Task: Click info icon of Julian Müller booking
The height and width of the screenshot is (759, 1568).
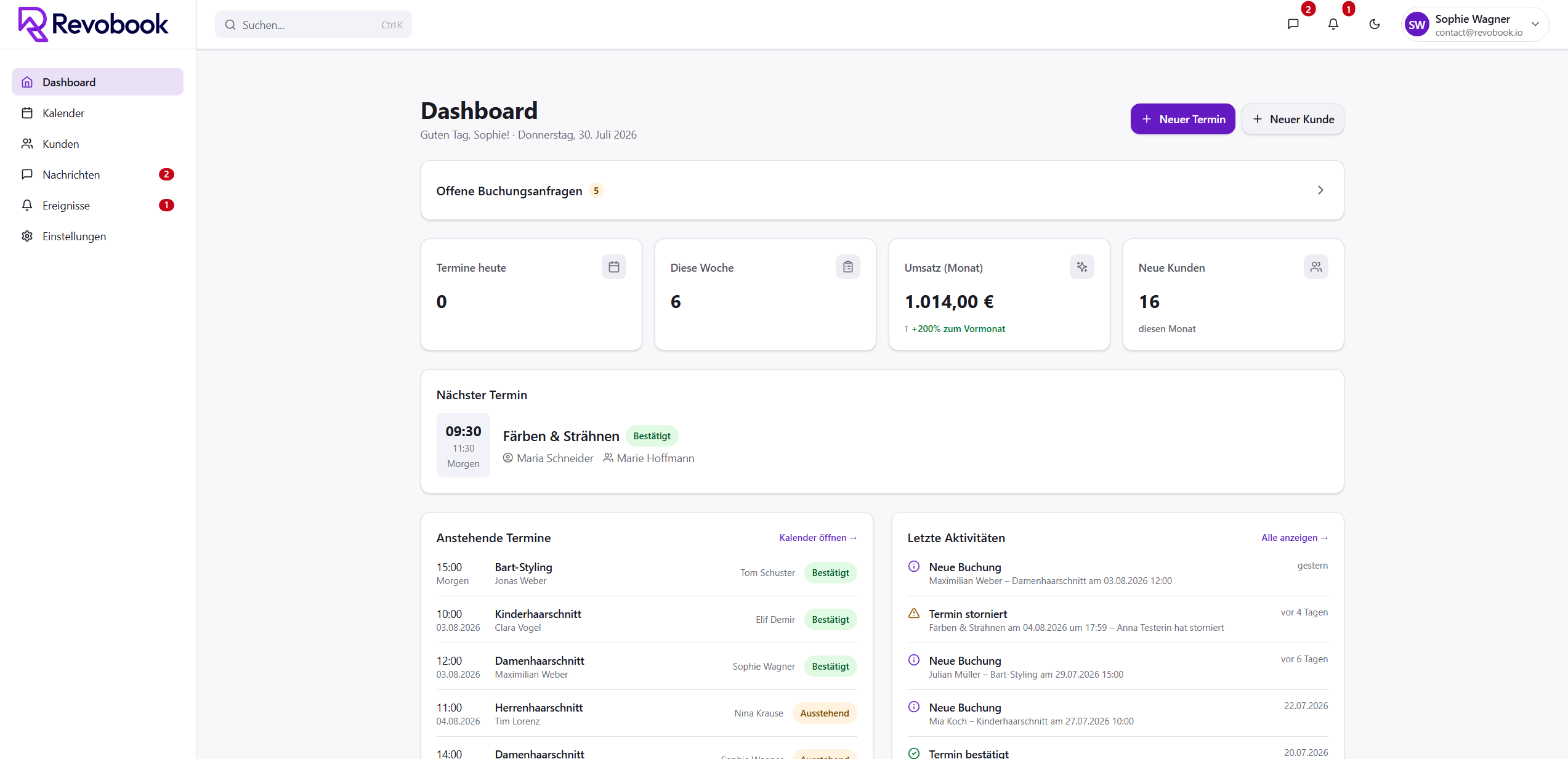Action: pyautogui.click(x=914, y=660)
